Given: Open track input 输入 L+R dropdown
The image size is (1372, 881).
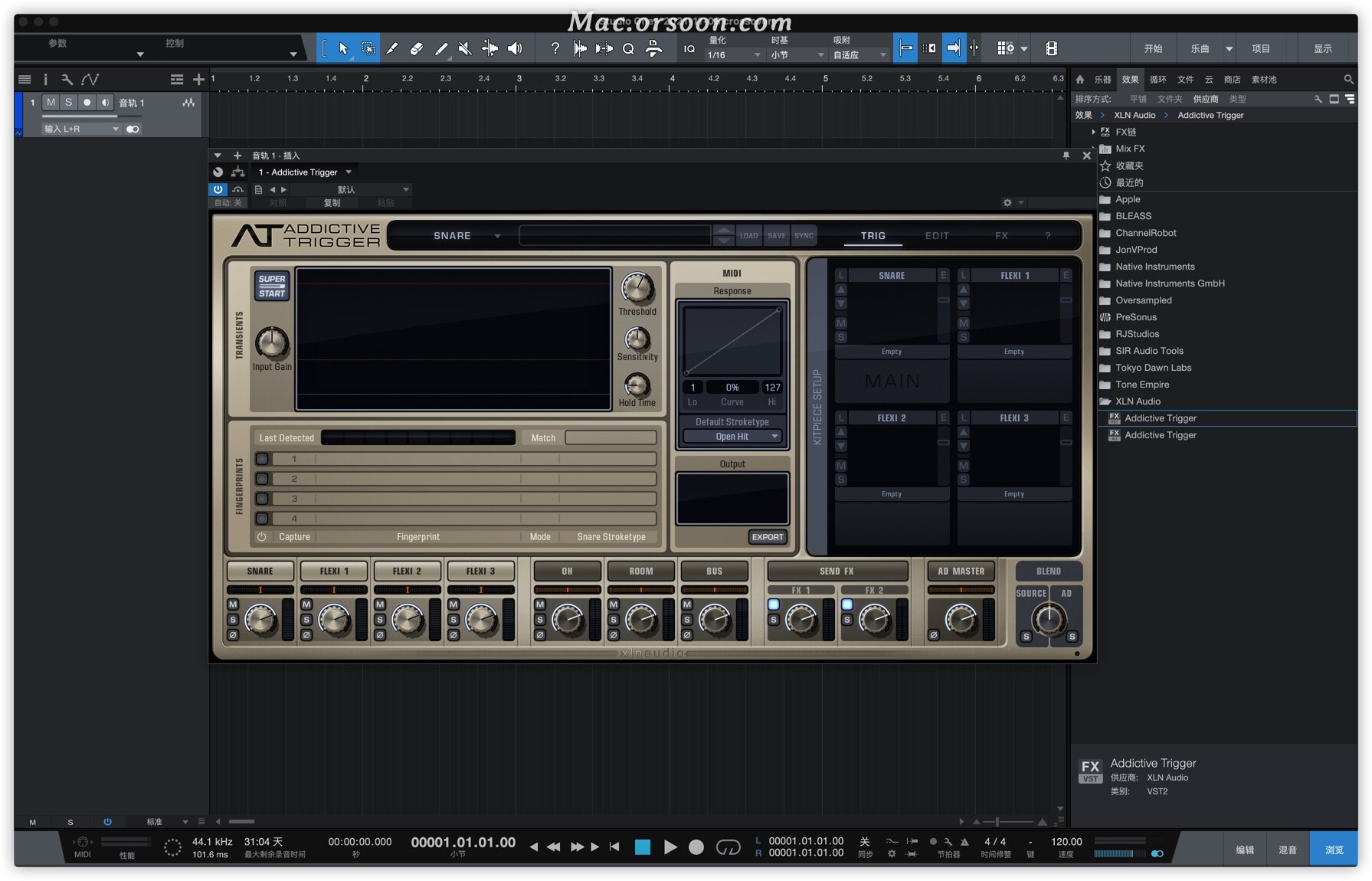Looking at the screenshot, I should tap(81, 129).
